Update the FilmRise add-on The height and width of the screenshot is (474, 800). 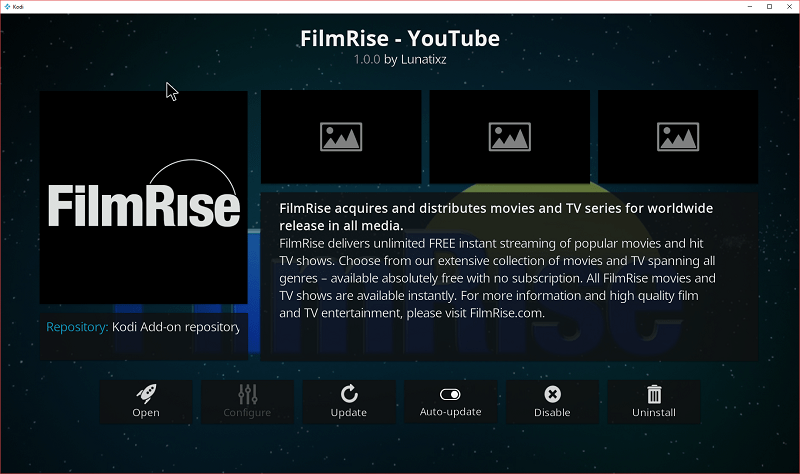349,402
